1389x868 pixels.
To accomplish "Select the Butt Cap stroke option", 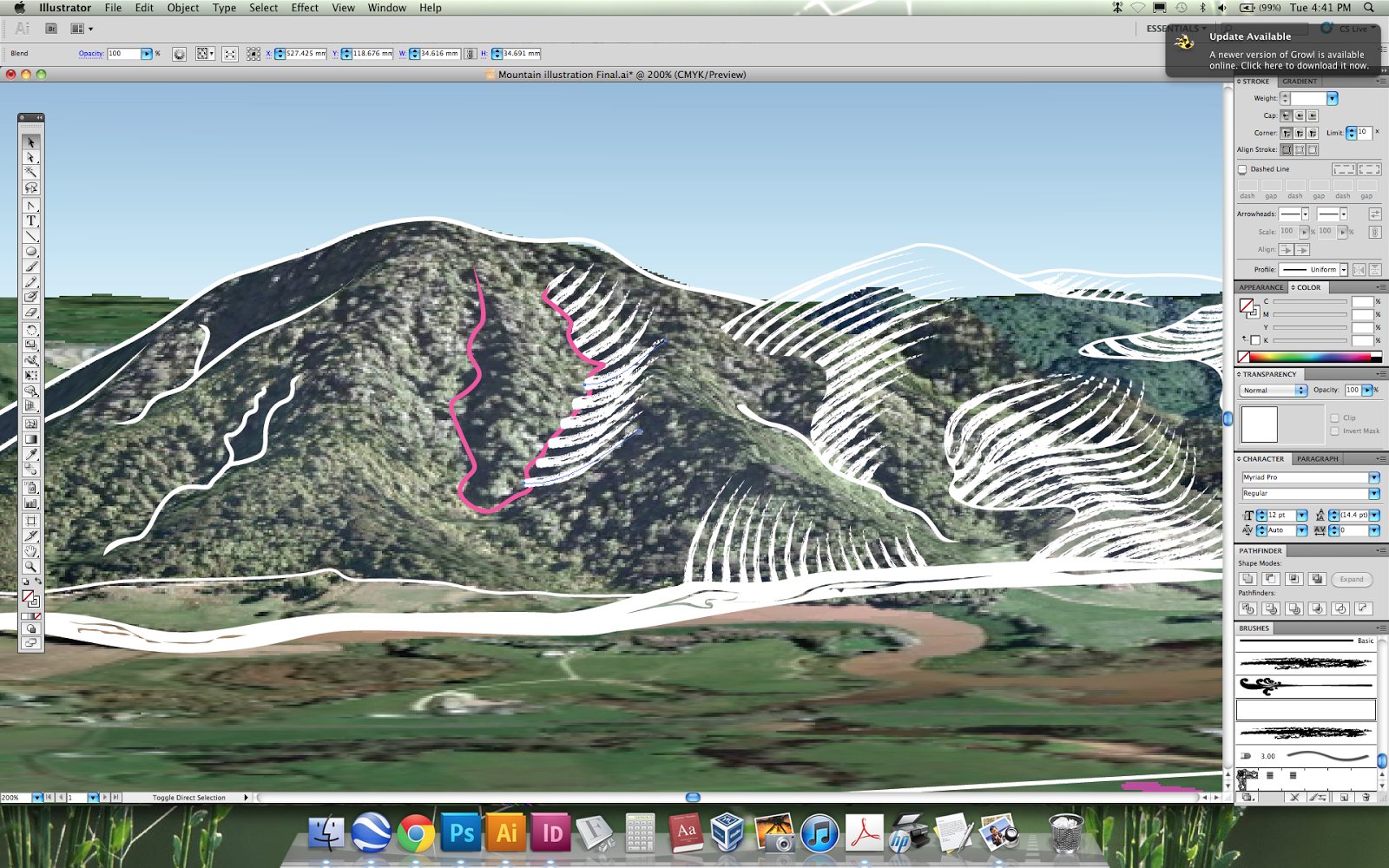I will (1286, 115).
